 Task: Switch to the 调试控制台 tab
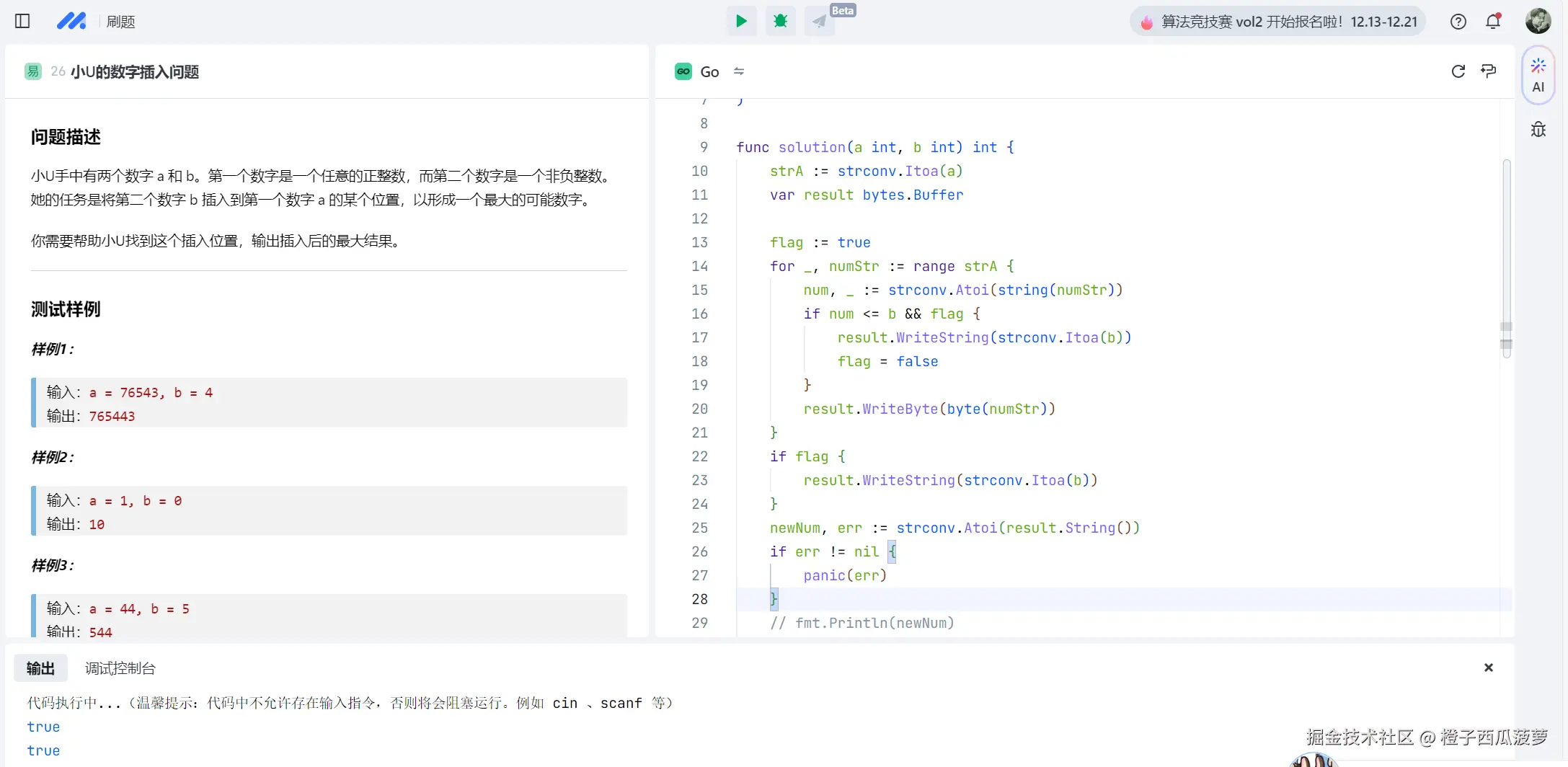click(x=120, y=668)
